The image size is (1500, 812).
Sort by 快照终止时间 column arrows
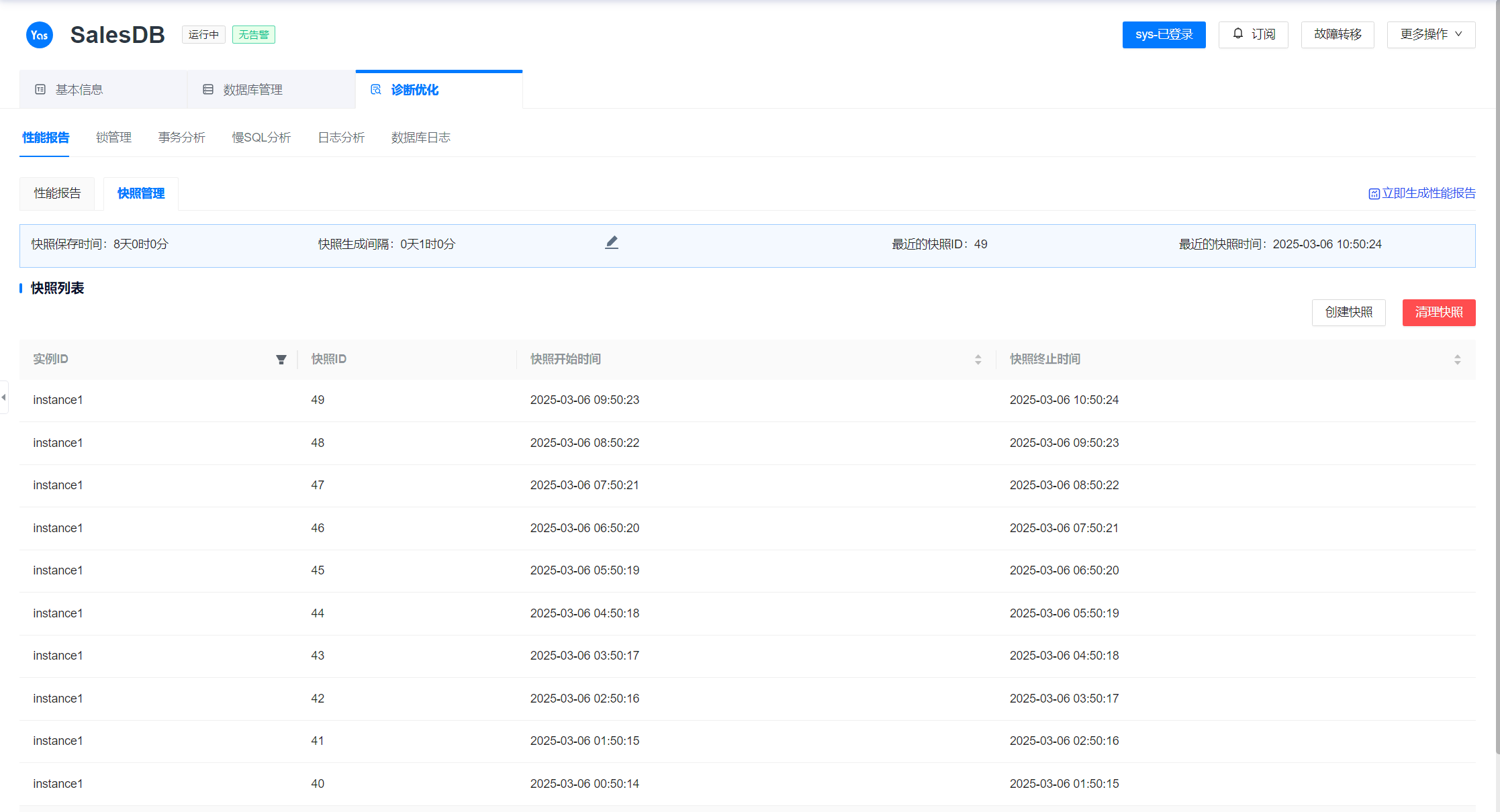click(x=1457, y=360)
